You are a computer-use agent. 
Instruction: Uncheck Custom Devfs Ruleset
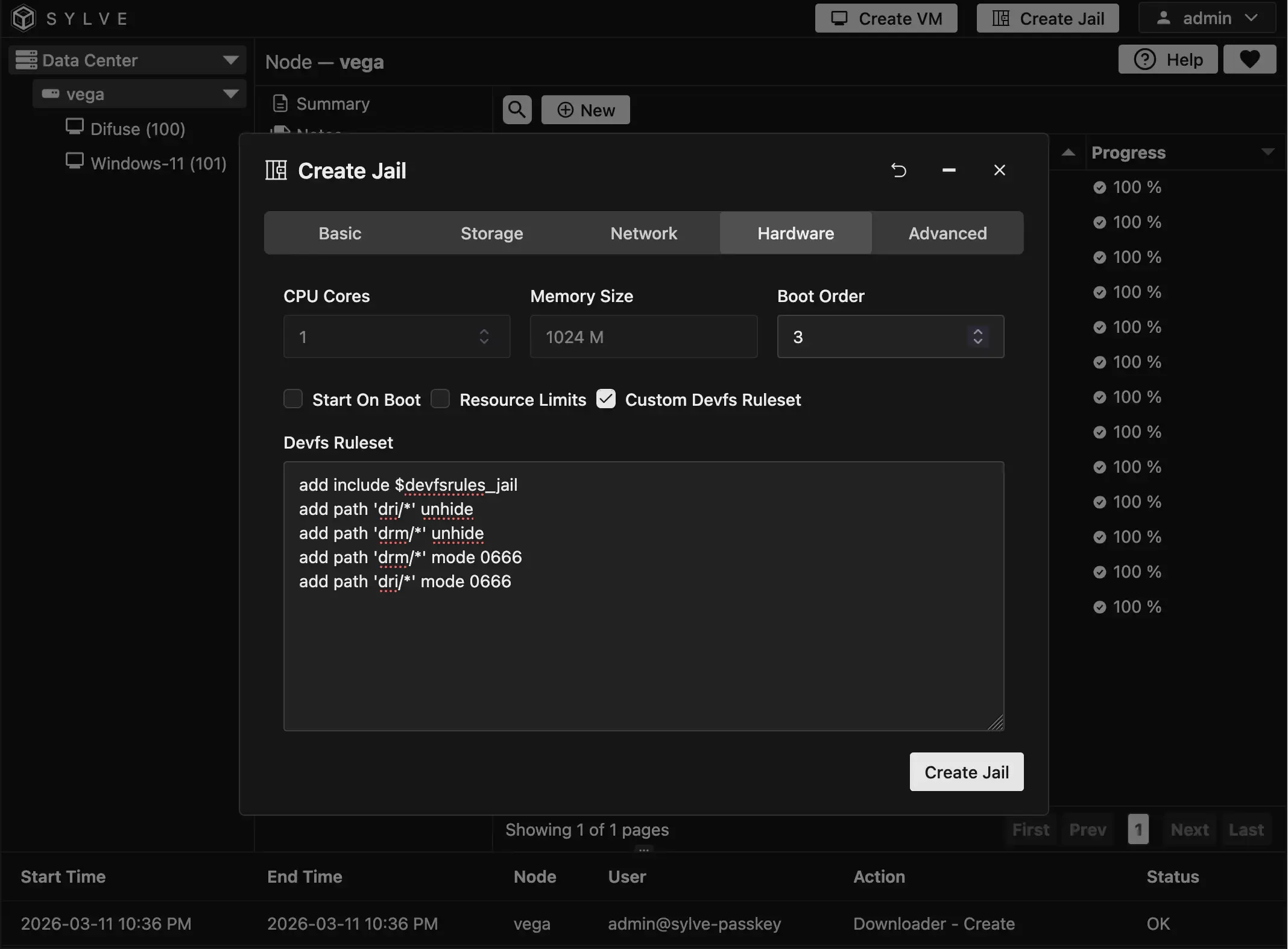click(606, 399)
